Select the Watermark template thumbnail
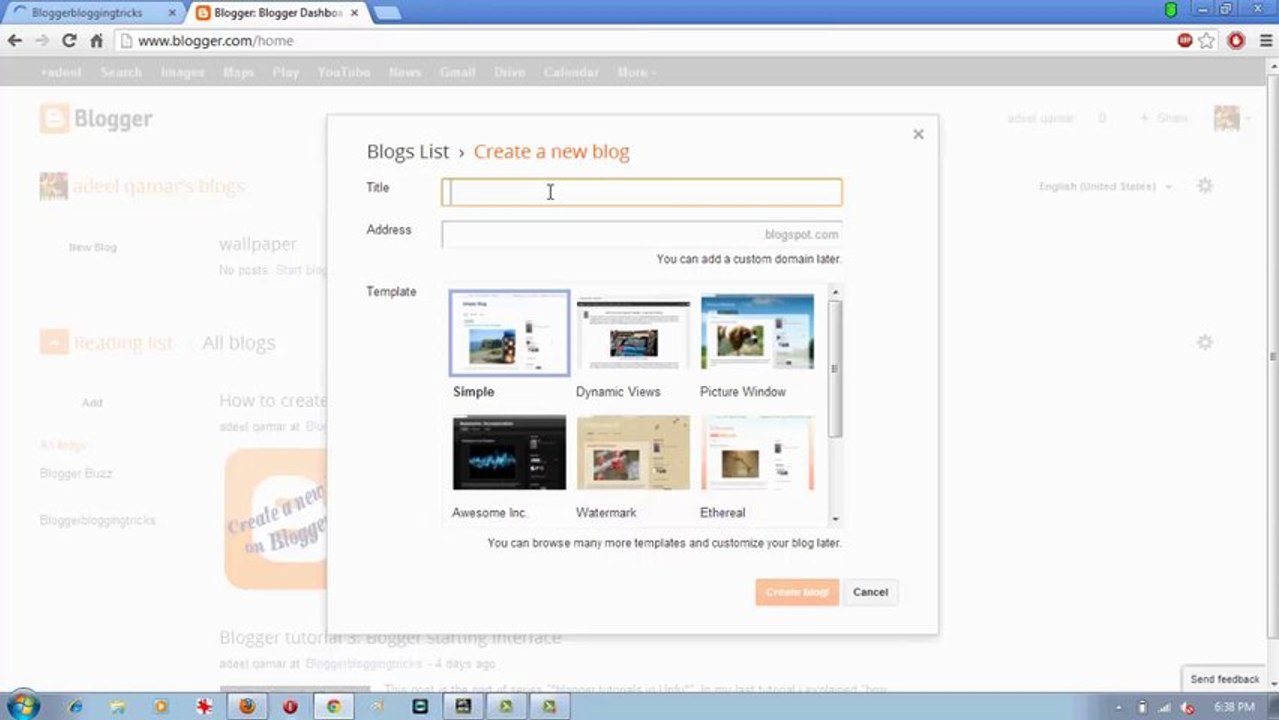The height and width of the screenshot is (720, 1279). pos(633,453)
